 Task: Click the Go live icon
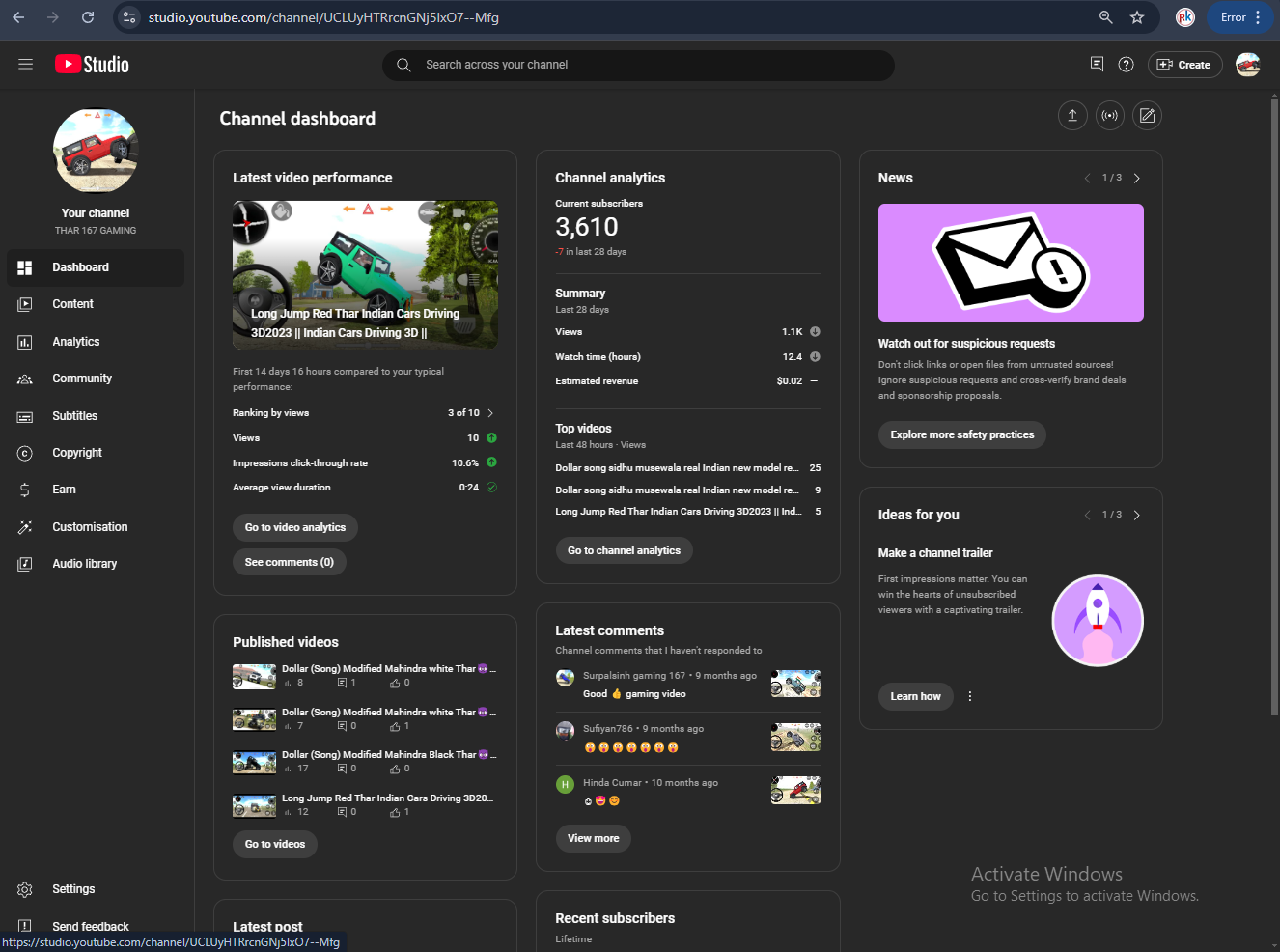coord(1110,116)
